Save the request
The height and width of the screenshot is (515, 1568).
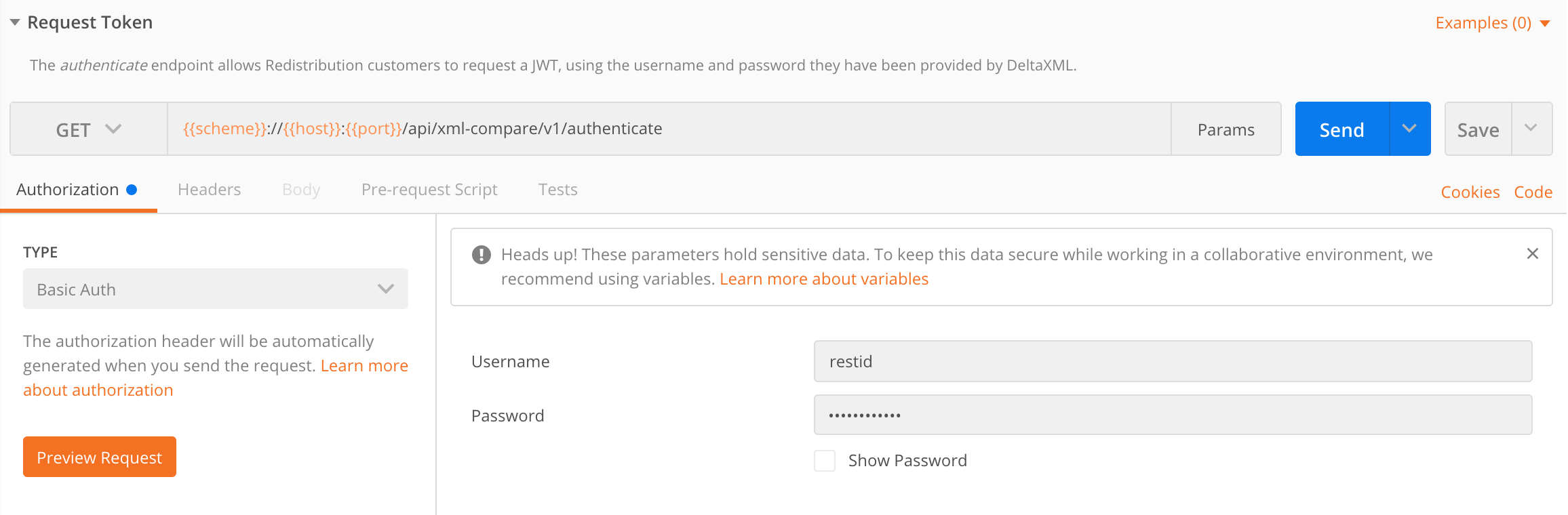[1478, 129]
